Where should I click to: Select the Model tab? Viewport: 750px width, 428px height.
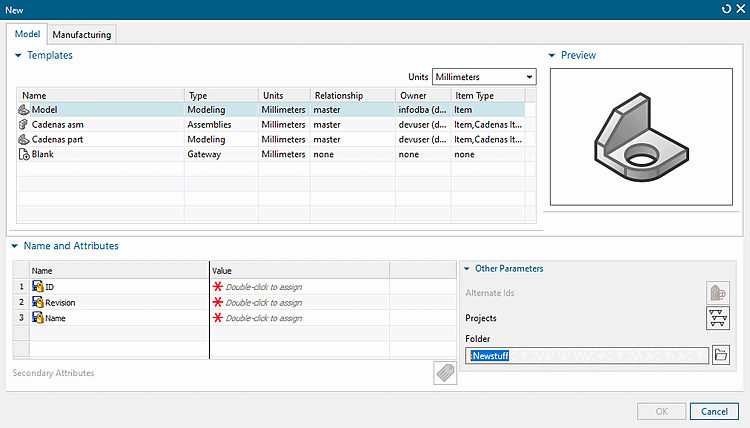tap(27, 34)
